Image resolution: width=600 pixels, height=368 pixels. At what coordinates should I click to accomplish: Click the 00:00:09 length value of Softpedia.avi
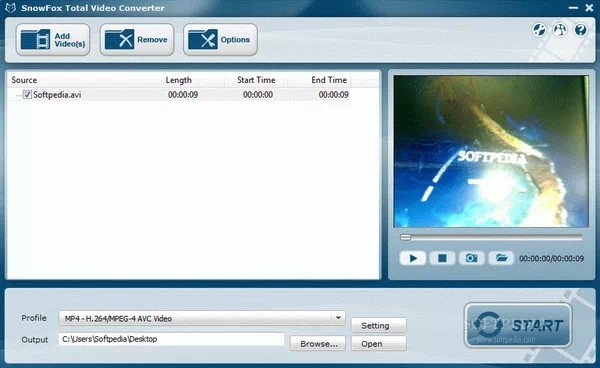183,95
